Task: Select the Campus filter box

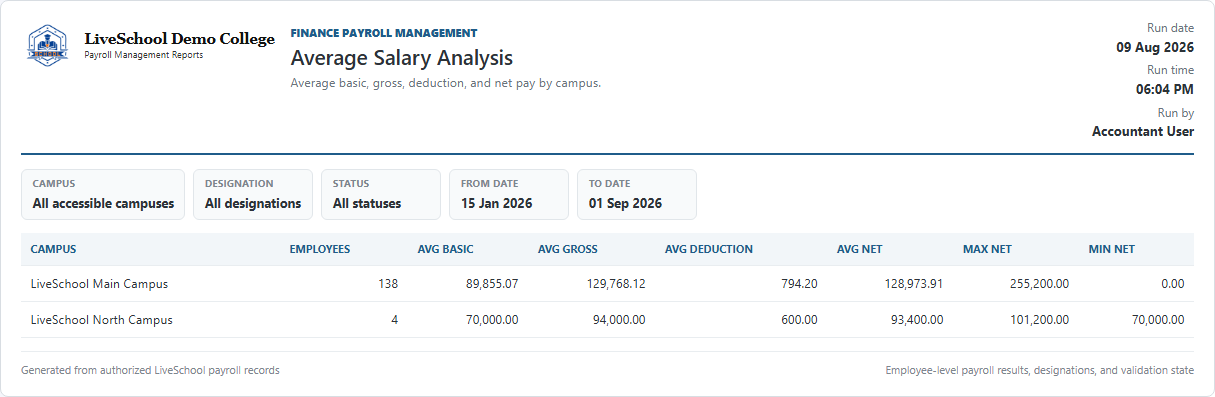Action: (x=103, y=195)
